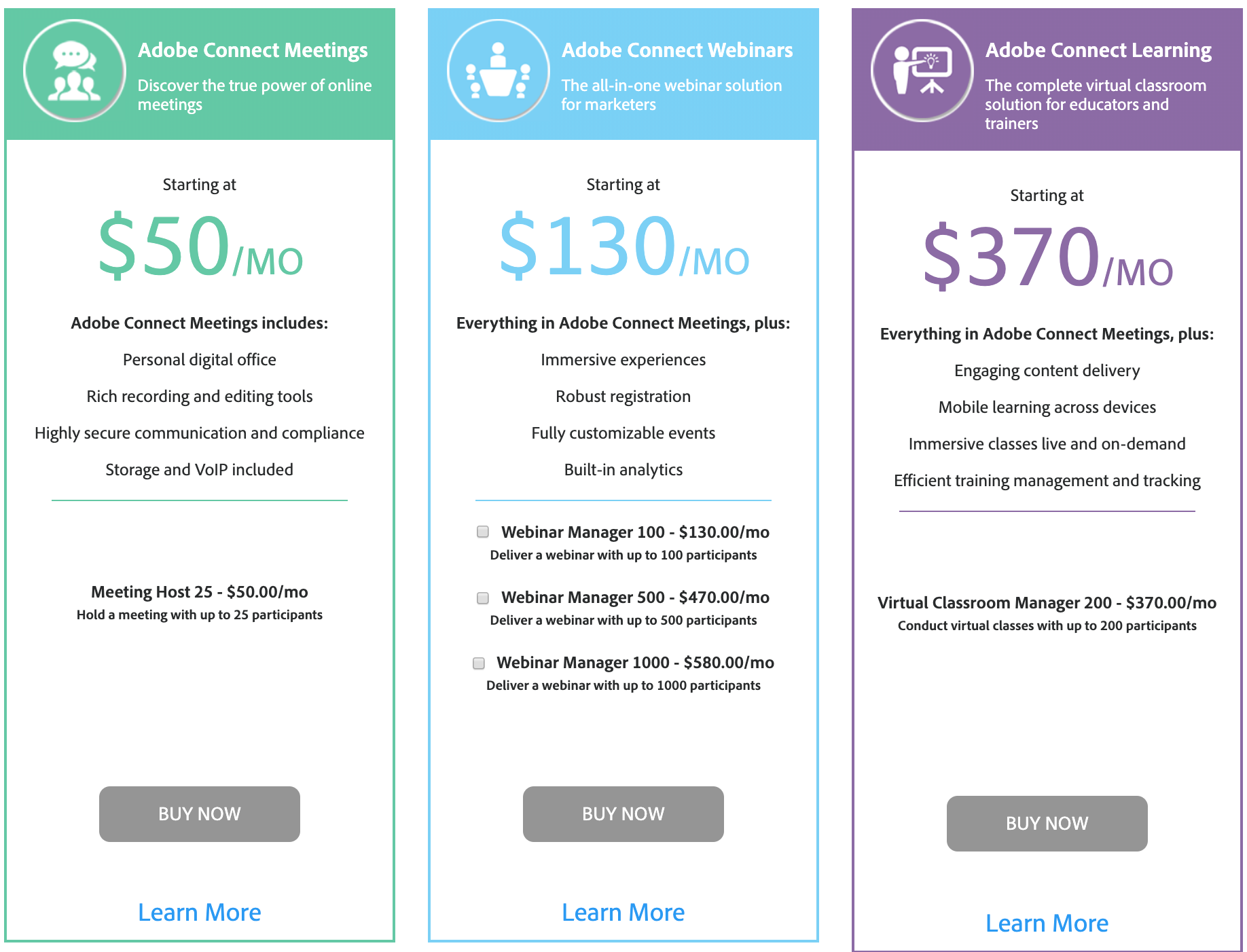Check the Webinar Manager 100 checkbox
1247x952 pixels.
coord(482,532)
